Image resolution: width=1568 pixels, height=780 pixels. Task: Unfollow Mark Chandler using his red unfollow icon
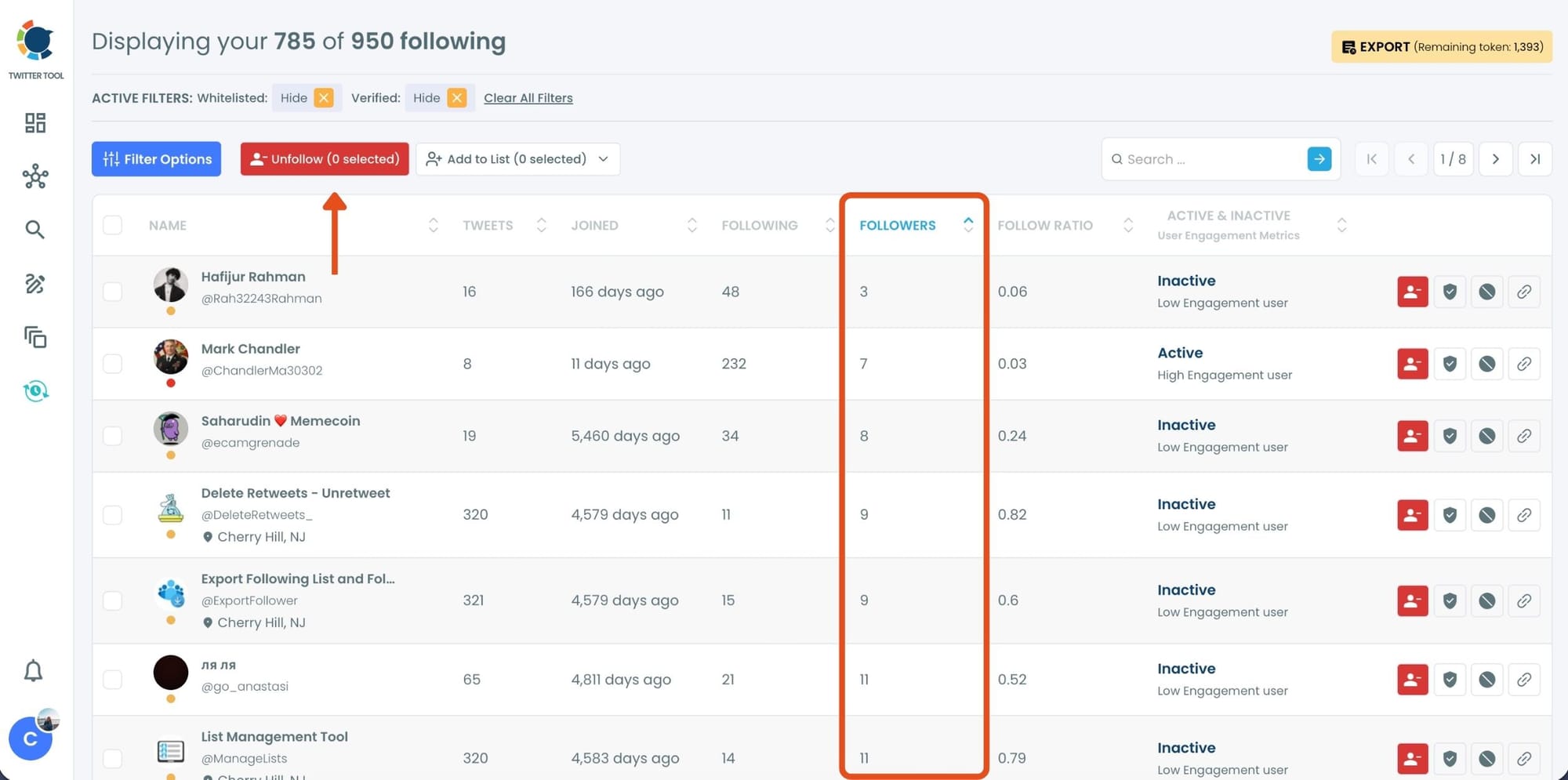tap(1411, 364)
